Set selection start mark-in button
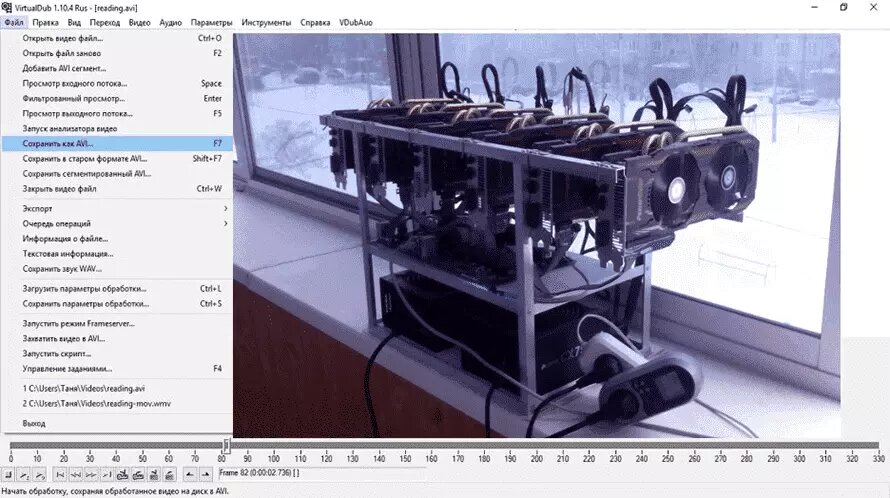The width and height of the screenshot is (890, 498). (190, 474)
